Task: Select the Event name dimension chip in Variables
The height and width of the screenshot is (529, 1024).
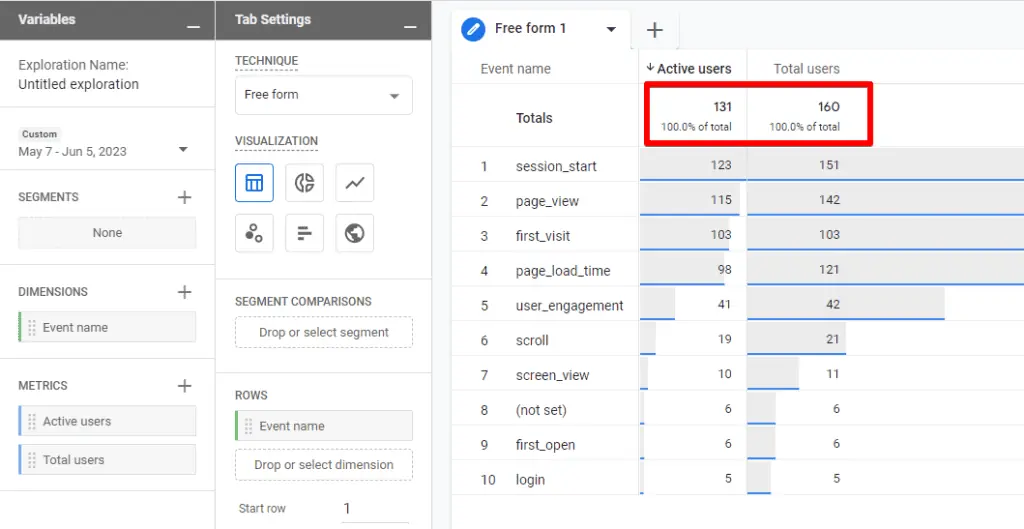Action: pos(107,327)
